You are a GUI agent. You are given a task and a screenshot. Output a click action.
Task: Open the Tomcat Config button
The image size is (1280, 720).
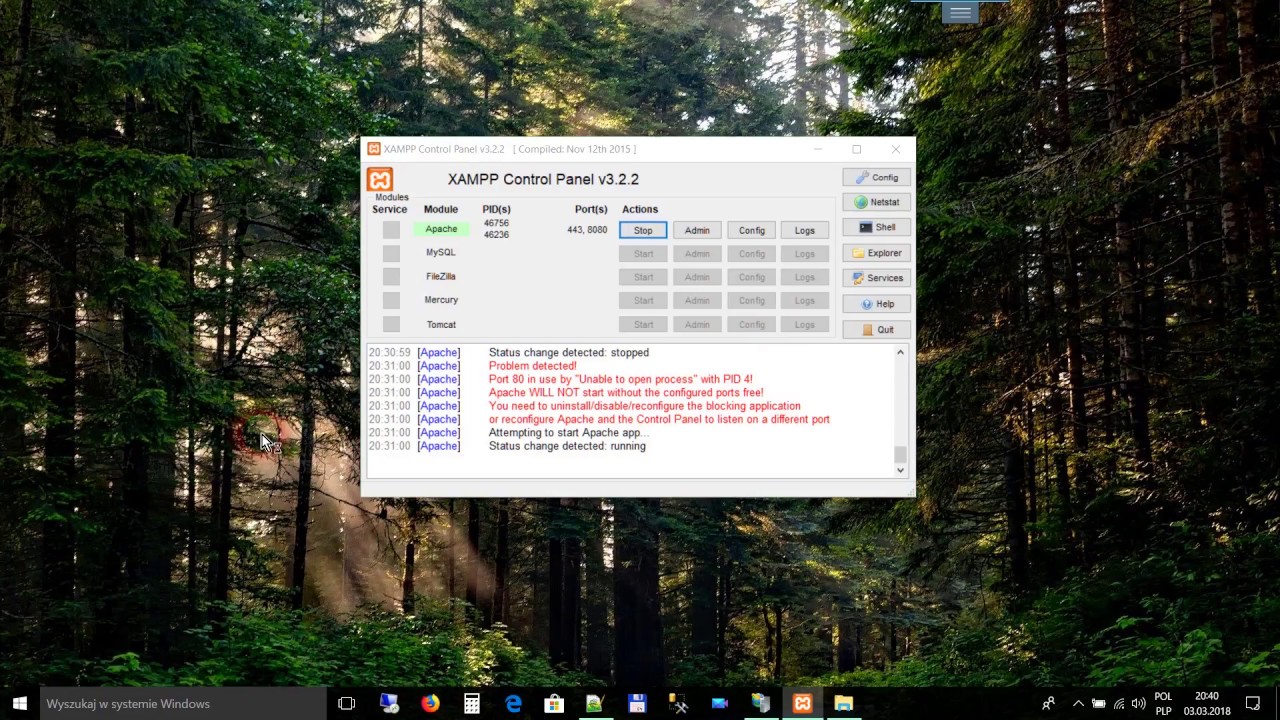coord(751,325)
